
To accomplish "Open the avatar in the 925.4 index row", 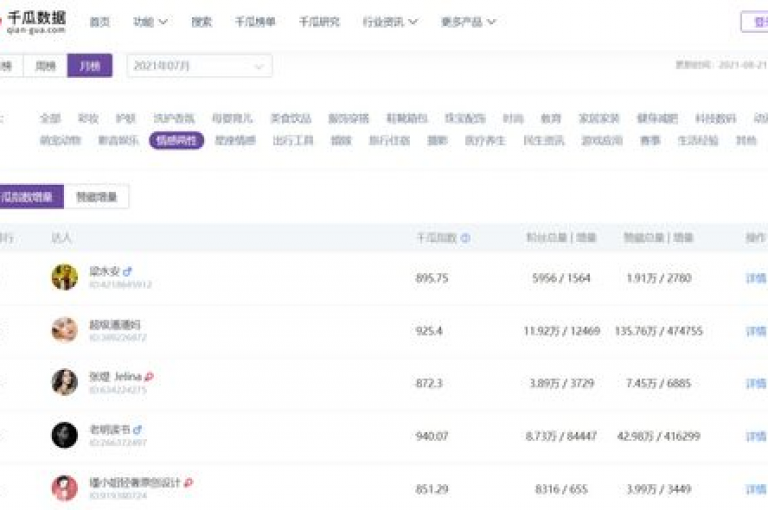I will pyautogui.click(x=65, y=330).
